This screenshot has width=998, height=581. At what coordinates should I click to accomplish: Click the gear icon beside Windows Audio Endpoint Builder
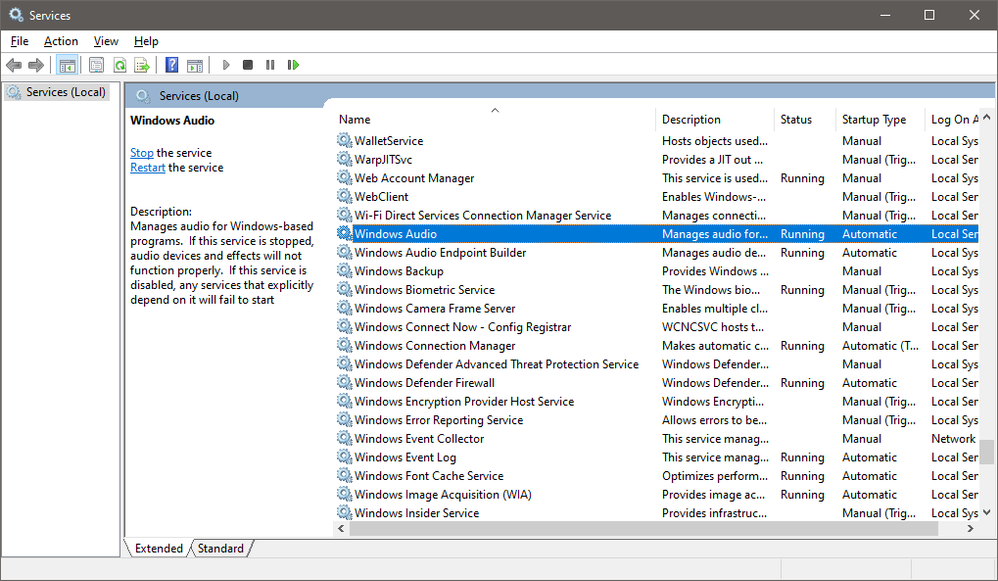344,253
